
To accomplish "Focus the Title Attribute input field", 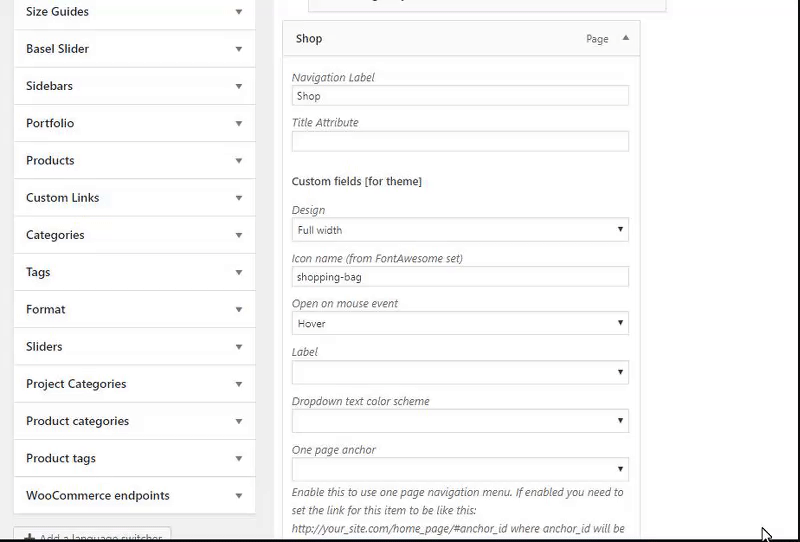I will (x=460, y=141).
